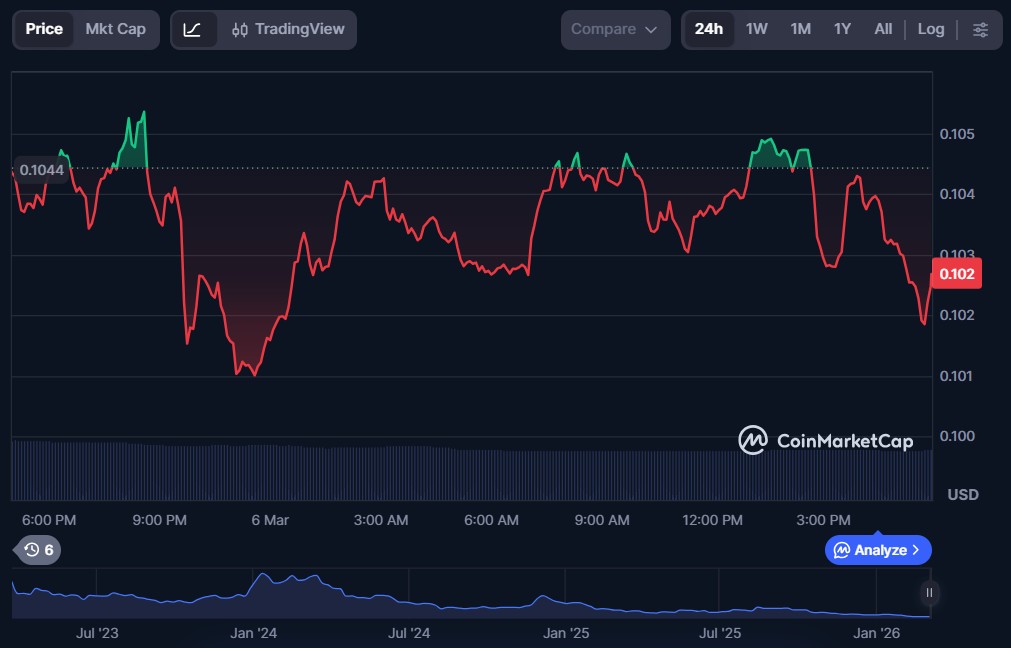Expand the Analyze panel with the chevron
This screenshot has height=648, width=1011.
(916, 550)
